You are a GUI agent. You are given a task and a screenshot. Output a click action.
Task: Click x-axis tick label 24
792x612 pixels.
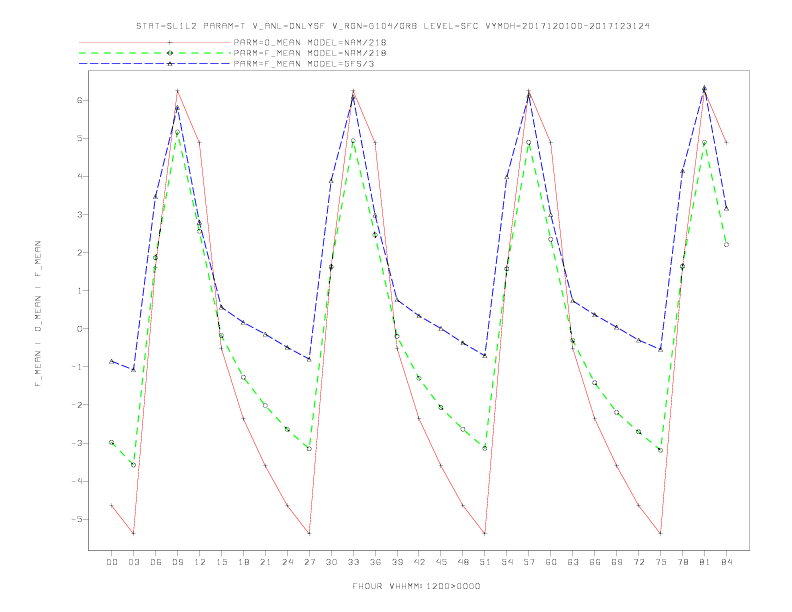pos(287,562)
